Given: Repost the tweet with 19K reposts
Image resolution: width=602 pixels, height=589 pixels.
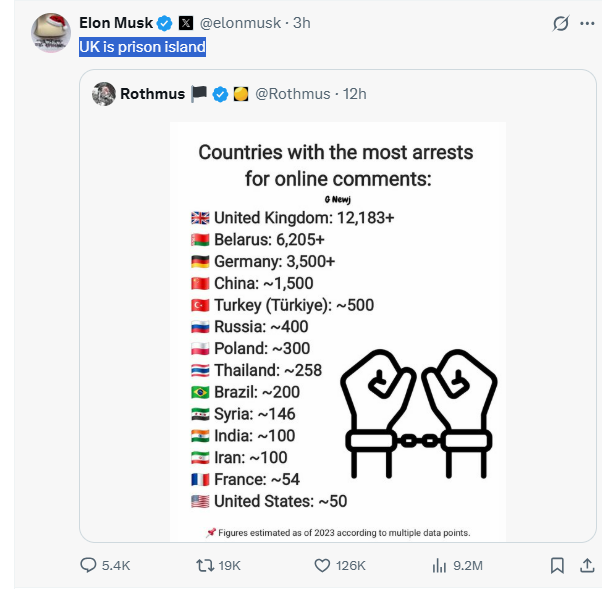Looking at the screenshot, I should coord(204,565).
